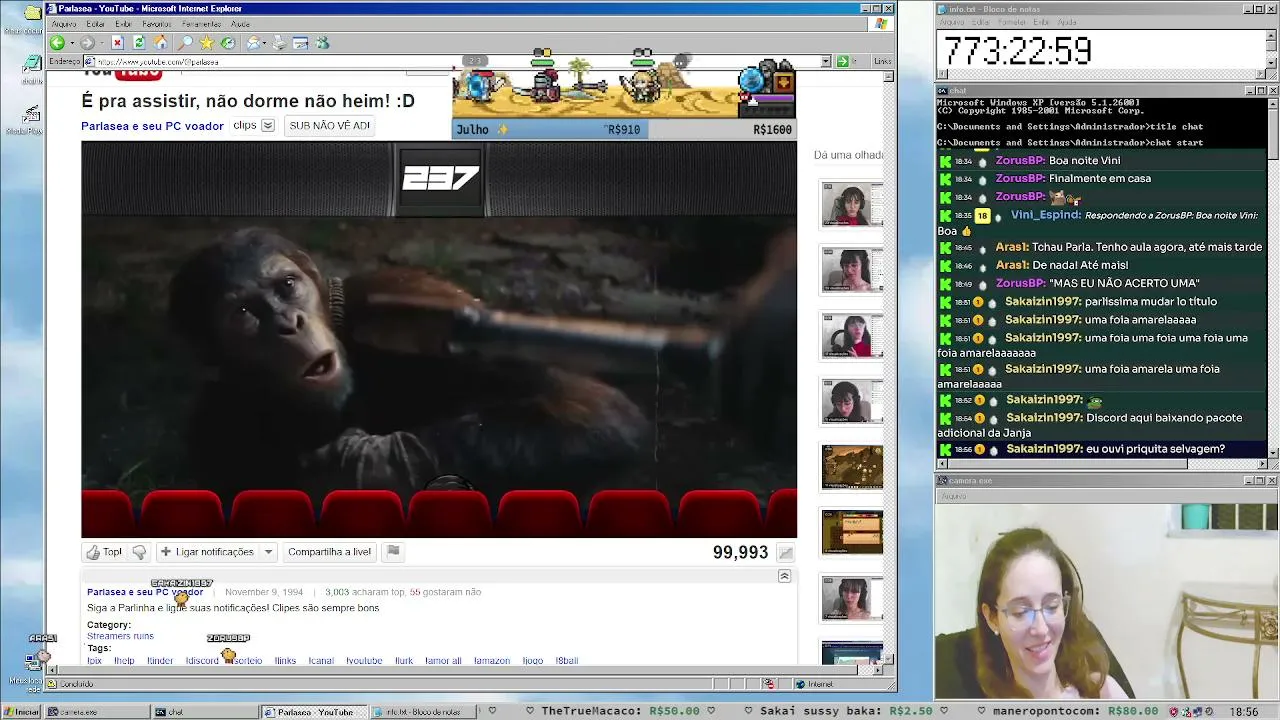Click the !amazon tag link
This screenshot has width=1280, height=720.
coord(491,661)
